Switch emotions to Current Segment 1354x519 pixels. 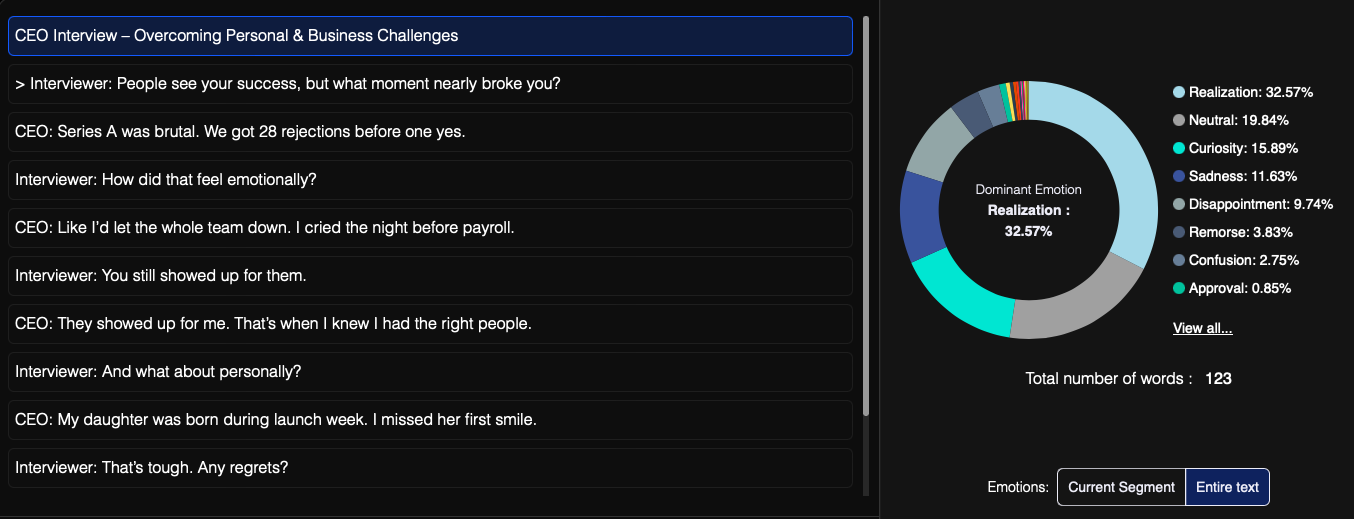click(x=1121, y=487)
